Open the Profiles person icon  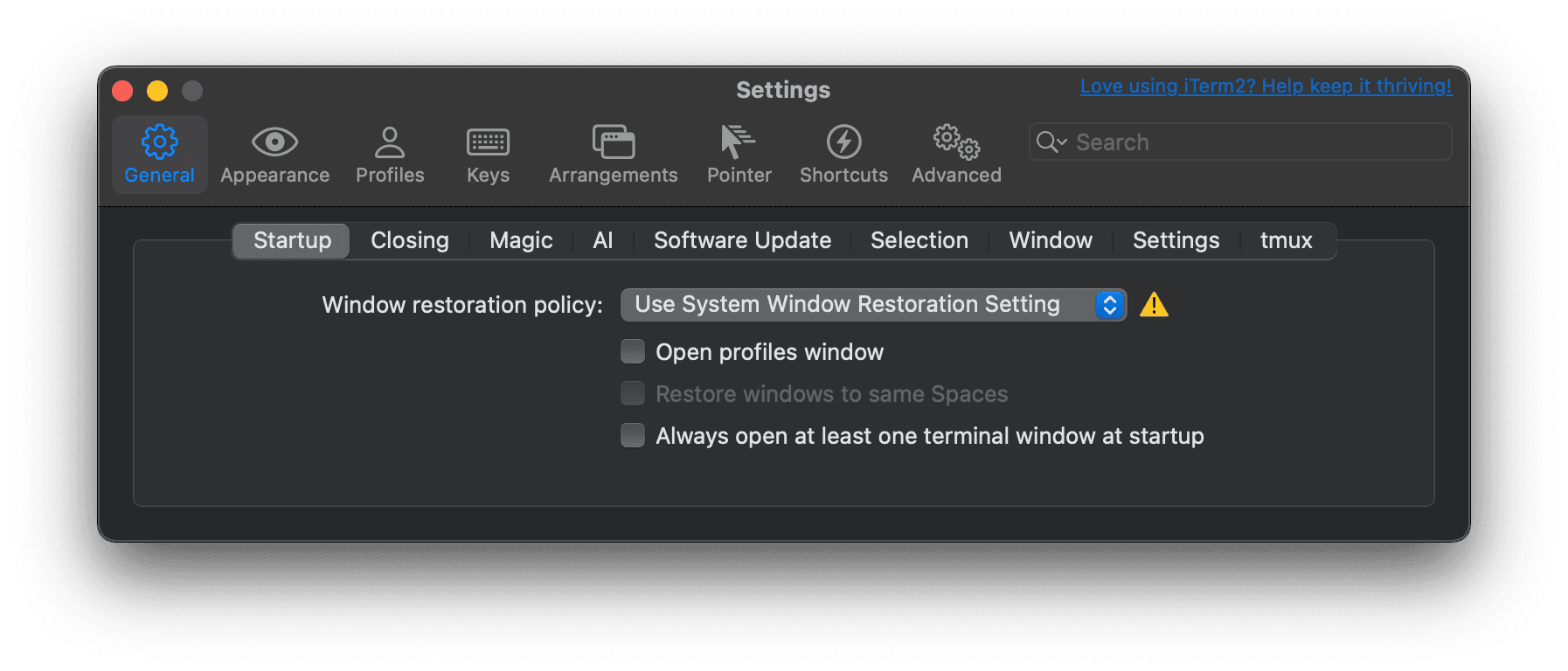coord(390,142)
